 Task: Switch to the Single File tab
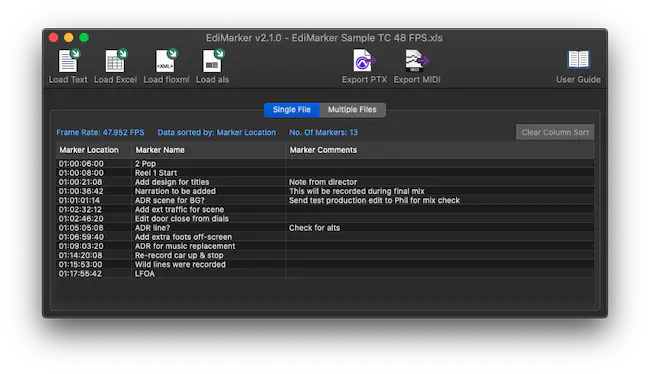point(292,110)
